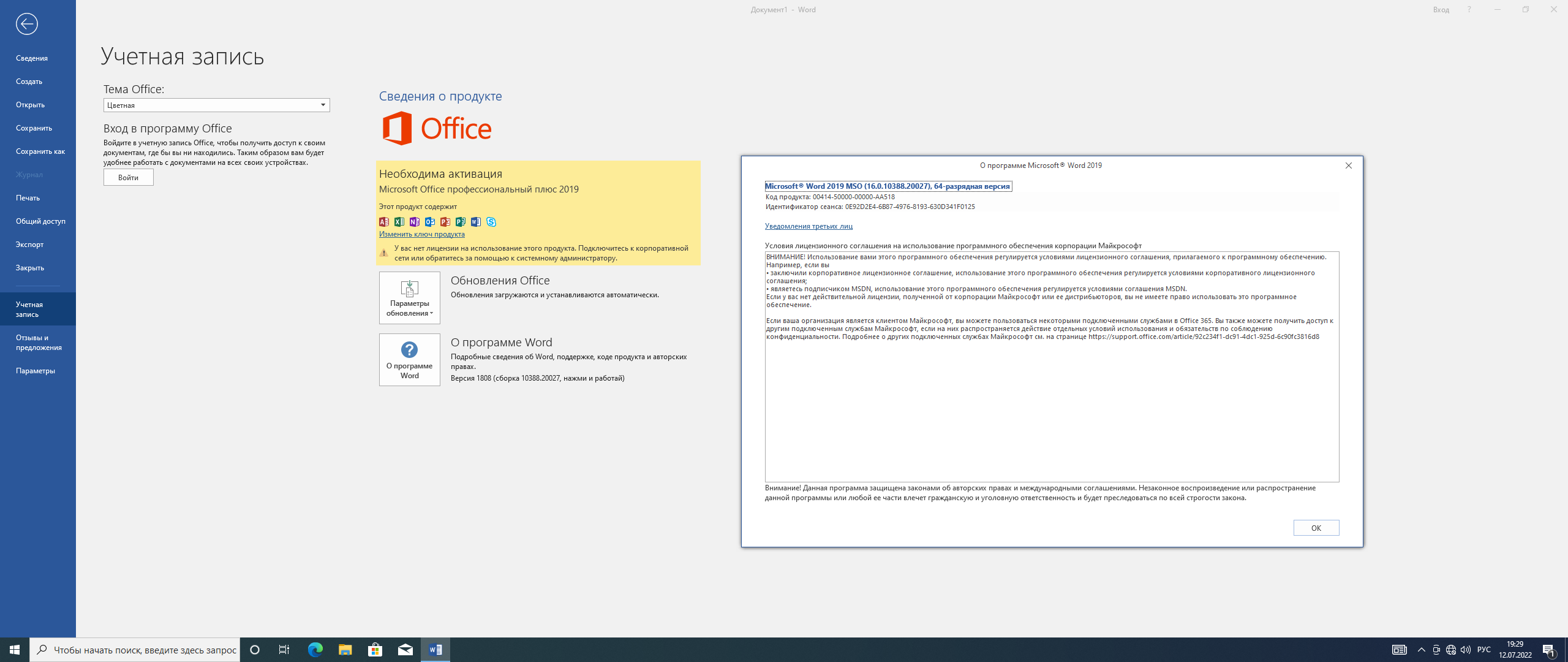This screenshot has height=662, width=1568.
Task: Click the Skype icon in the product contents
Action: click(491, 222)
